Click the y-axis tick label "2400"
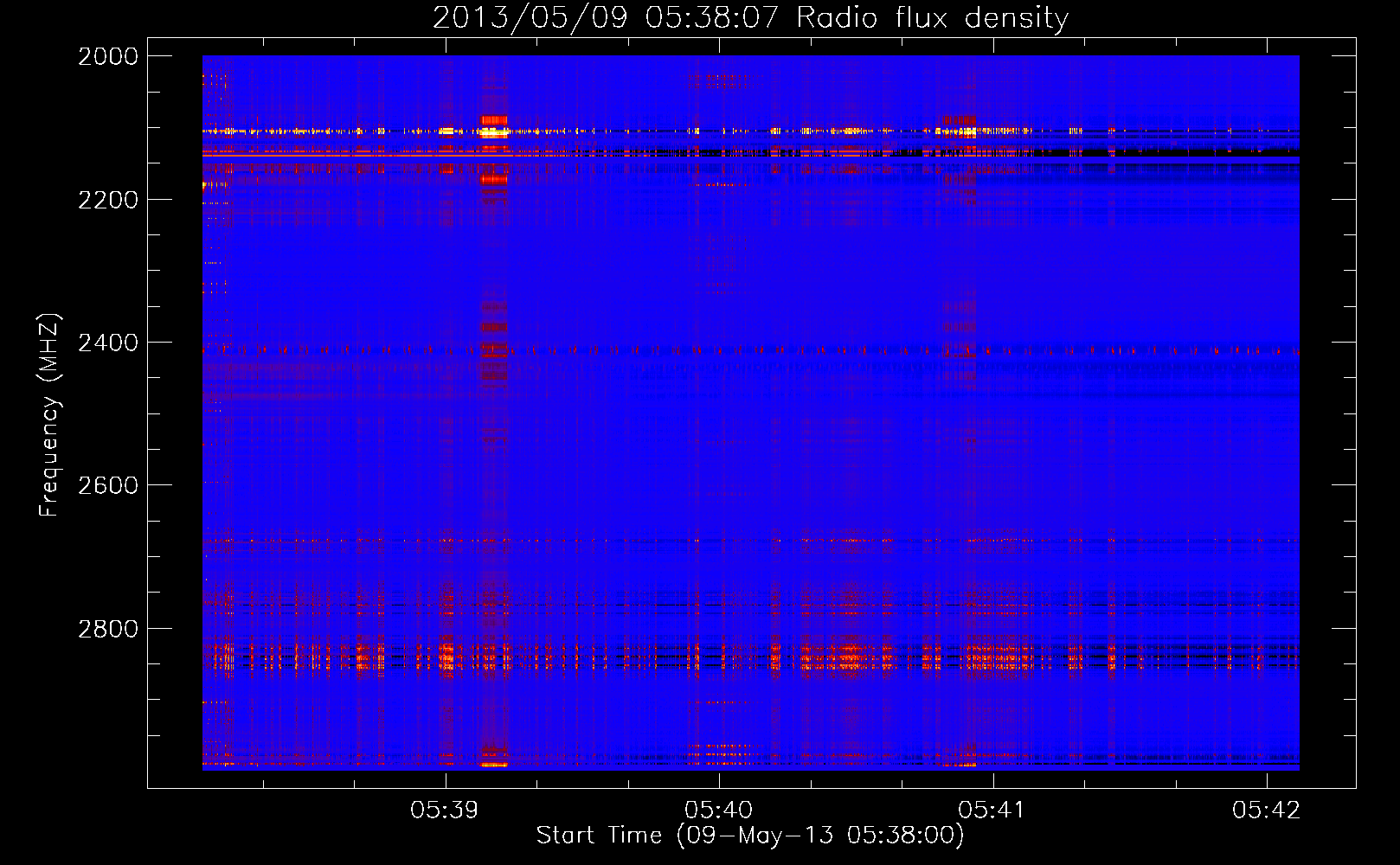The image size is (1400, 865). pyautogui.click(x=108, y=343)
